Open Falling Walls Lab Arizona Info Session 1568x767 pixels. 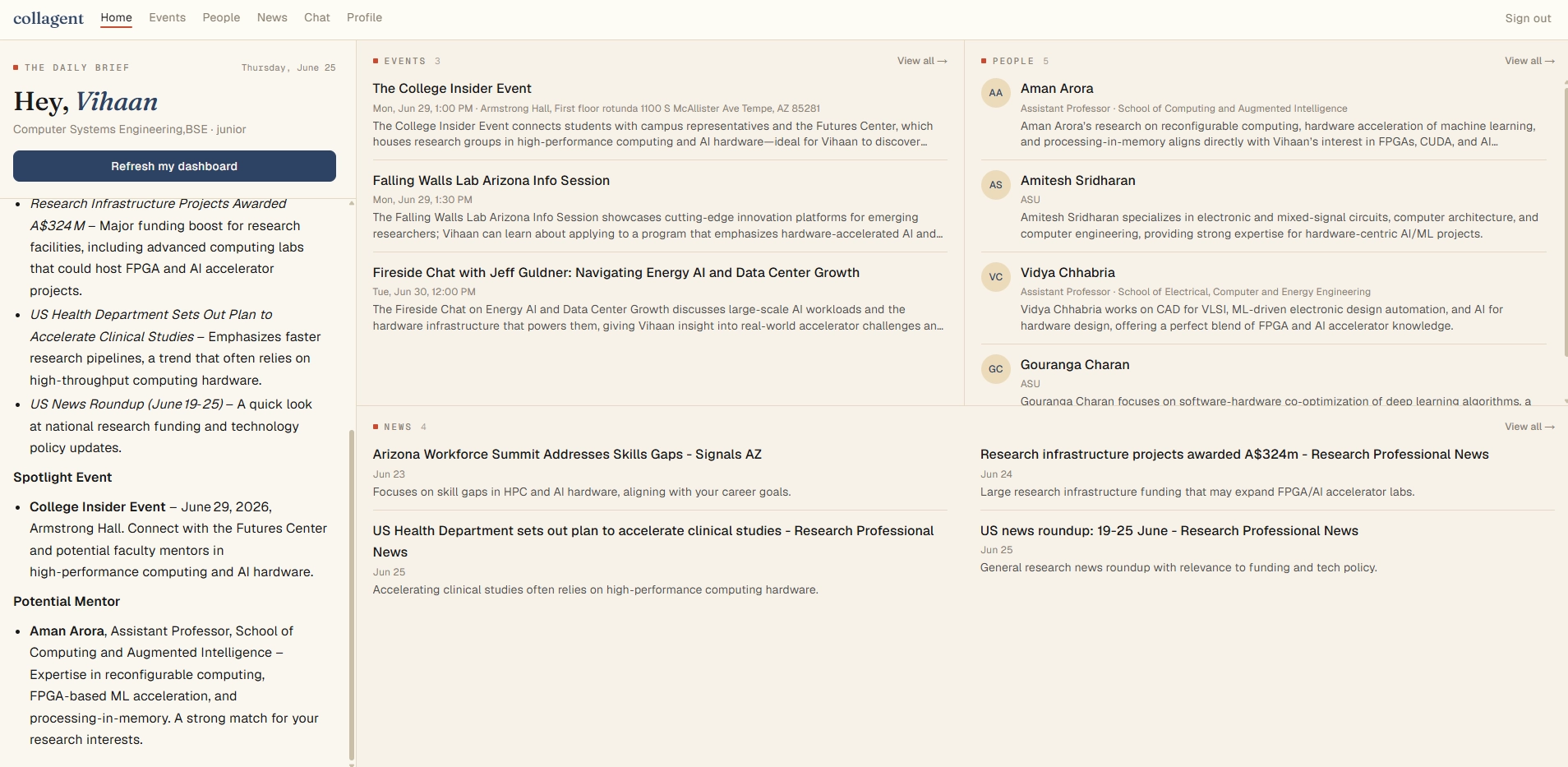(x=491, y=180)
